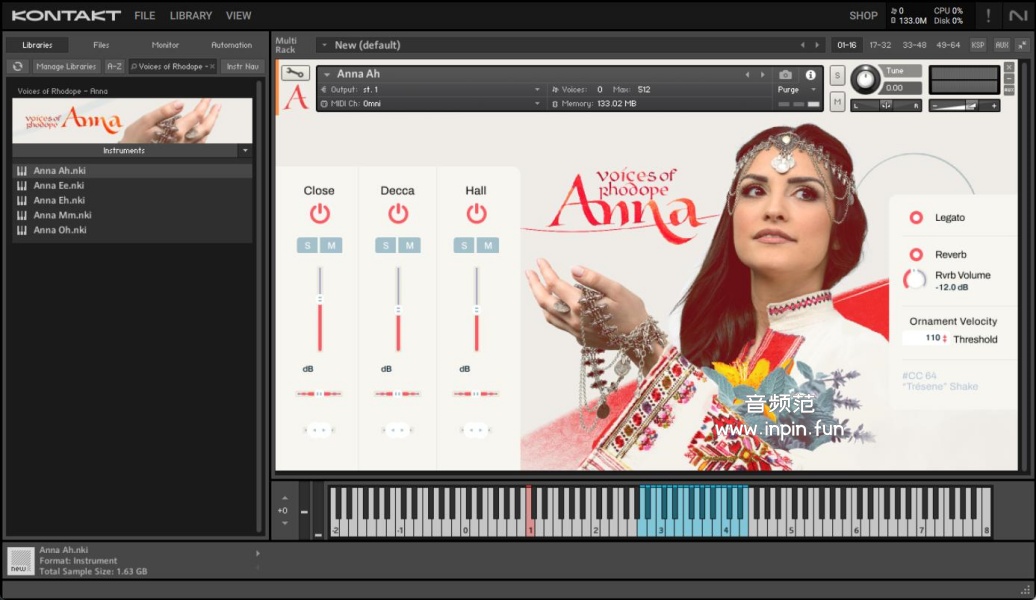This screenshot has width=1036, height=600.
Task: Solo the Anna Ah instrument in header
Action: coord(836,75)
